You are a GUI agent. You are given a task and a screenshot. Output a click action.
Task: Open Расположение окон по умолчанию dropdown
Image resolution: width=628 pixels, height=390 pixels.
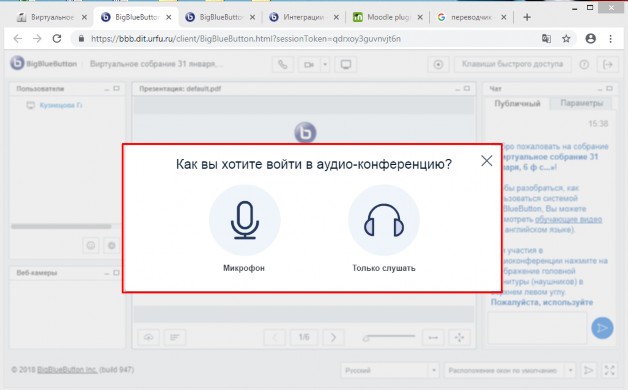point(509,370)
